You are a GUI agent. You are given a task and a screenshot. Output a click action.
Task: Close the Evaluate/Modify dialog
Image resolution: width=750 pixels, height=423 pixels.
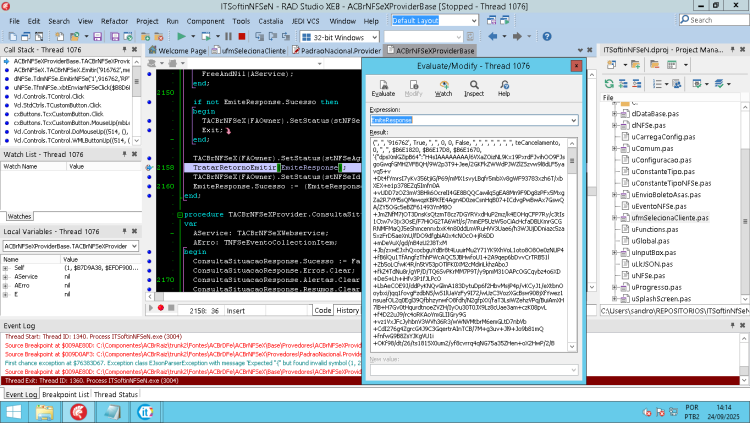click(576, 66)
